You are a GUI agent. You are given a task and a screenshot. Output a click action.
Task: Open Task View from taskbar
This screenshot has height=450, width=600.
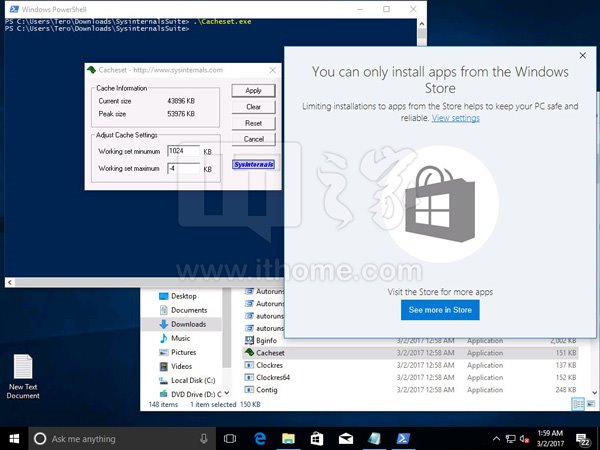[x=230, y=439]
